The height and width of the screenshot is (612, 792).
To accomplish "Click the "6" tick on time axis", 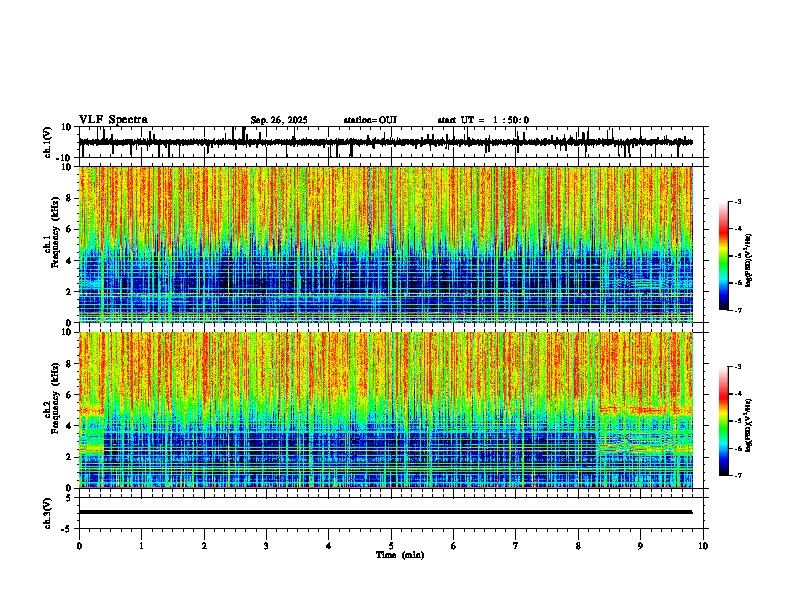I will pos(454,546).
